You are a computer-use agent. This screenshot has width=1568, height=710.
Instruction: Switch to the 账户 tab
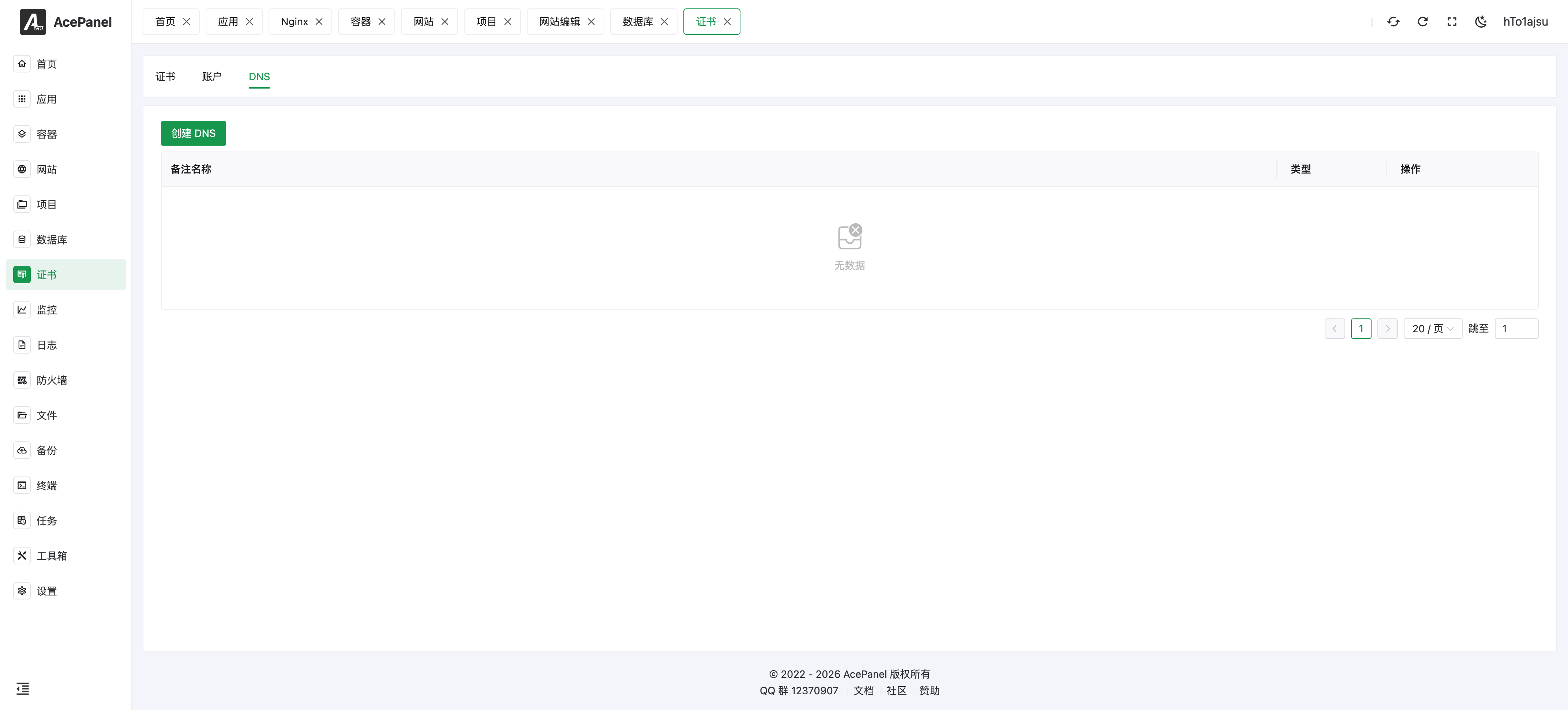click(212, 77)
